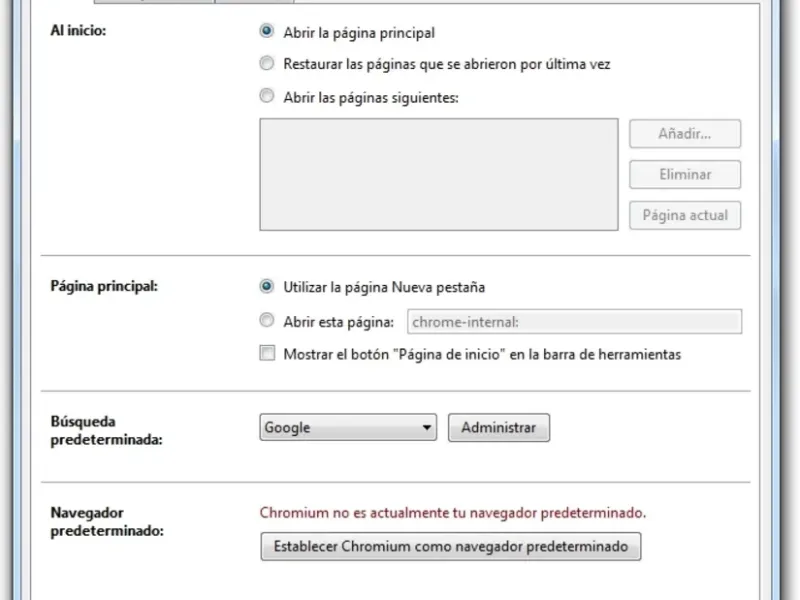Click the 'chrome-internal:' URL text field
800x600 pixels.
[x=574, y=321]
